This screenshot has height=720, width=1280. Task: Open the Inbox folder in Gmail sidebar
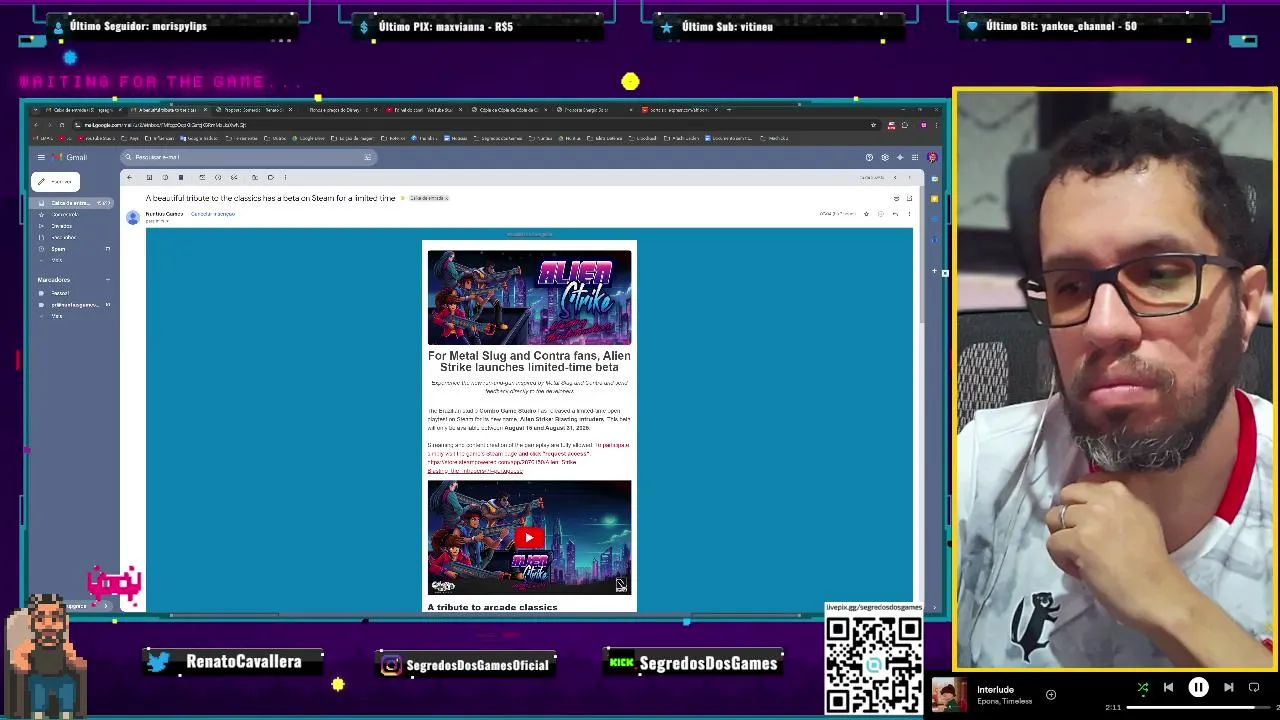72,203
